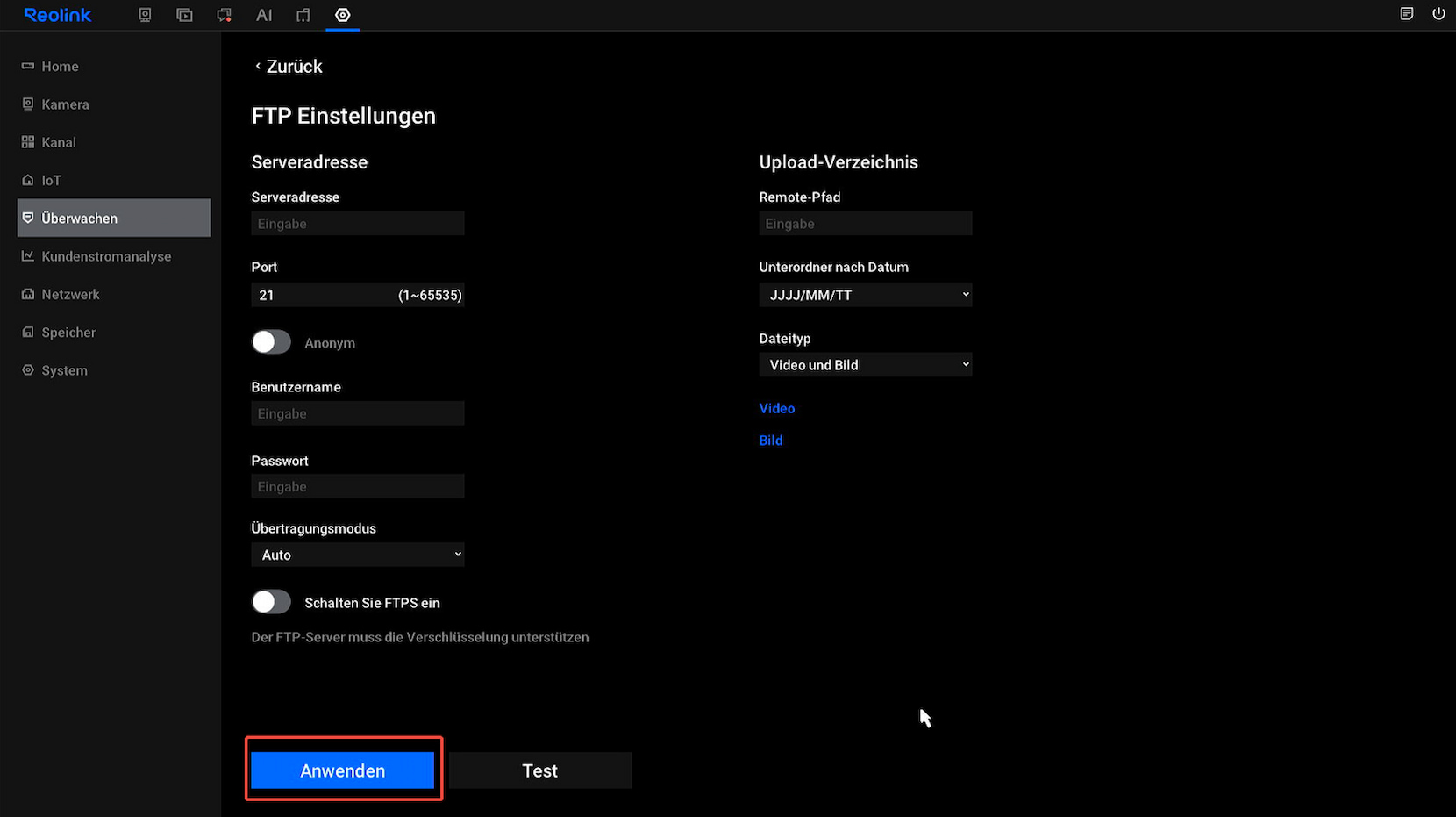The height and width of the screenshot is (817, 1456).
Task: Click the Anwenden button
Action: [343, 770]
